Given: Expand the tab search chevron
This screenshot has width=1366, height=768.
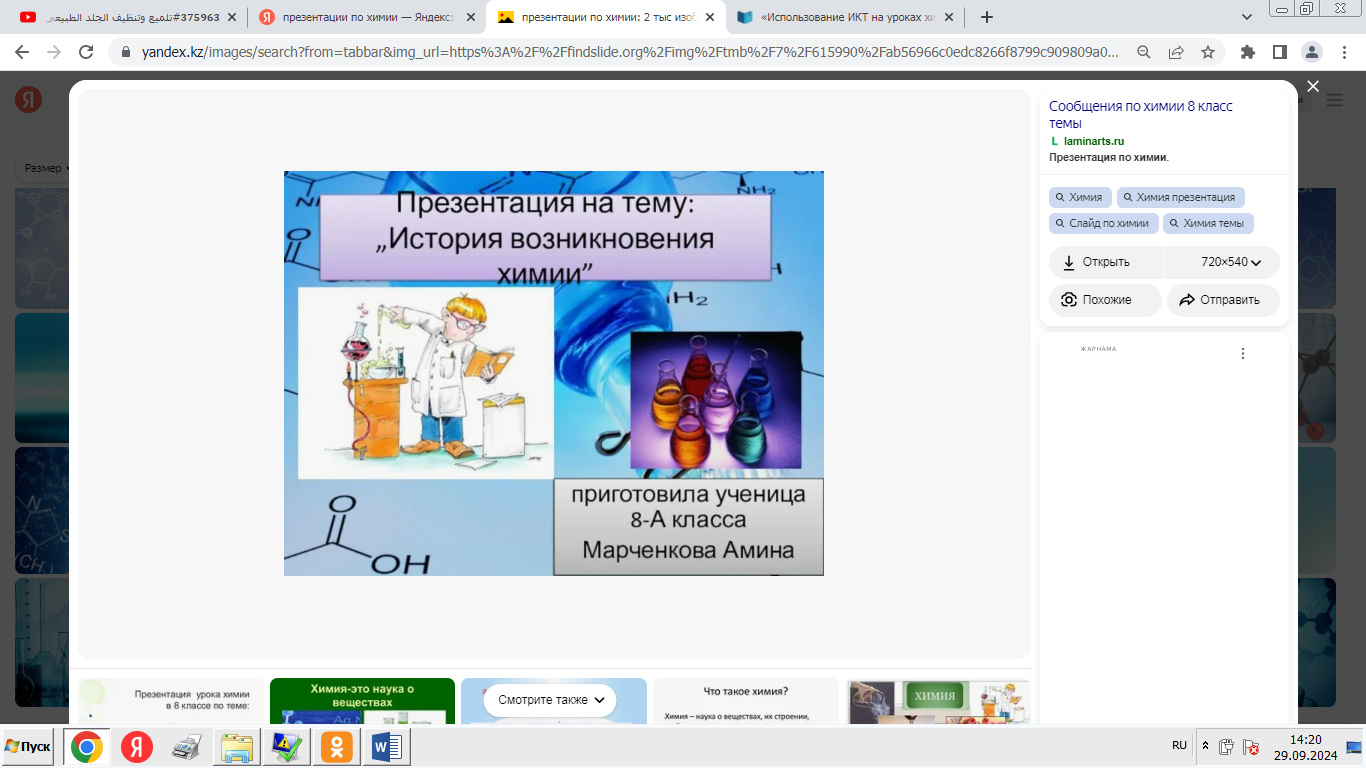Looking at the screenshot, I should 1247,17.
